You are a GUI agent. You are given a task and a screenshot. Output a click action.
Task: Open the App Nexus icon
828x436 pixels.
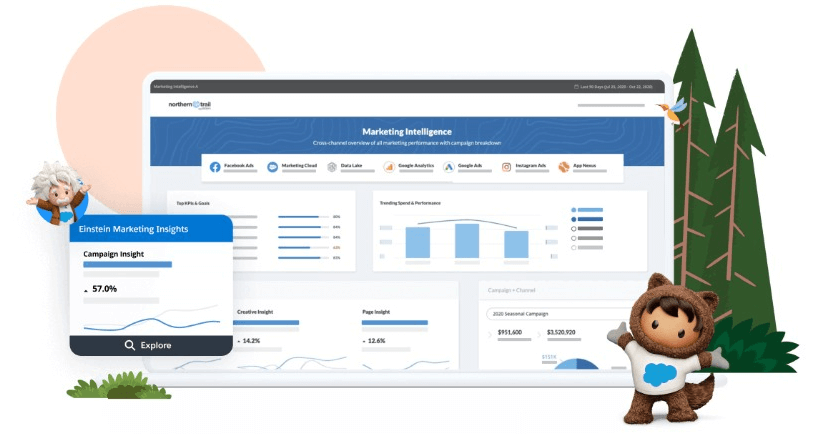[x=564, y=167]
